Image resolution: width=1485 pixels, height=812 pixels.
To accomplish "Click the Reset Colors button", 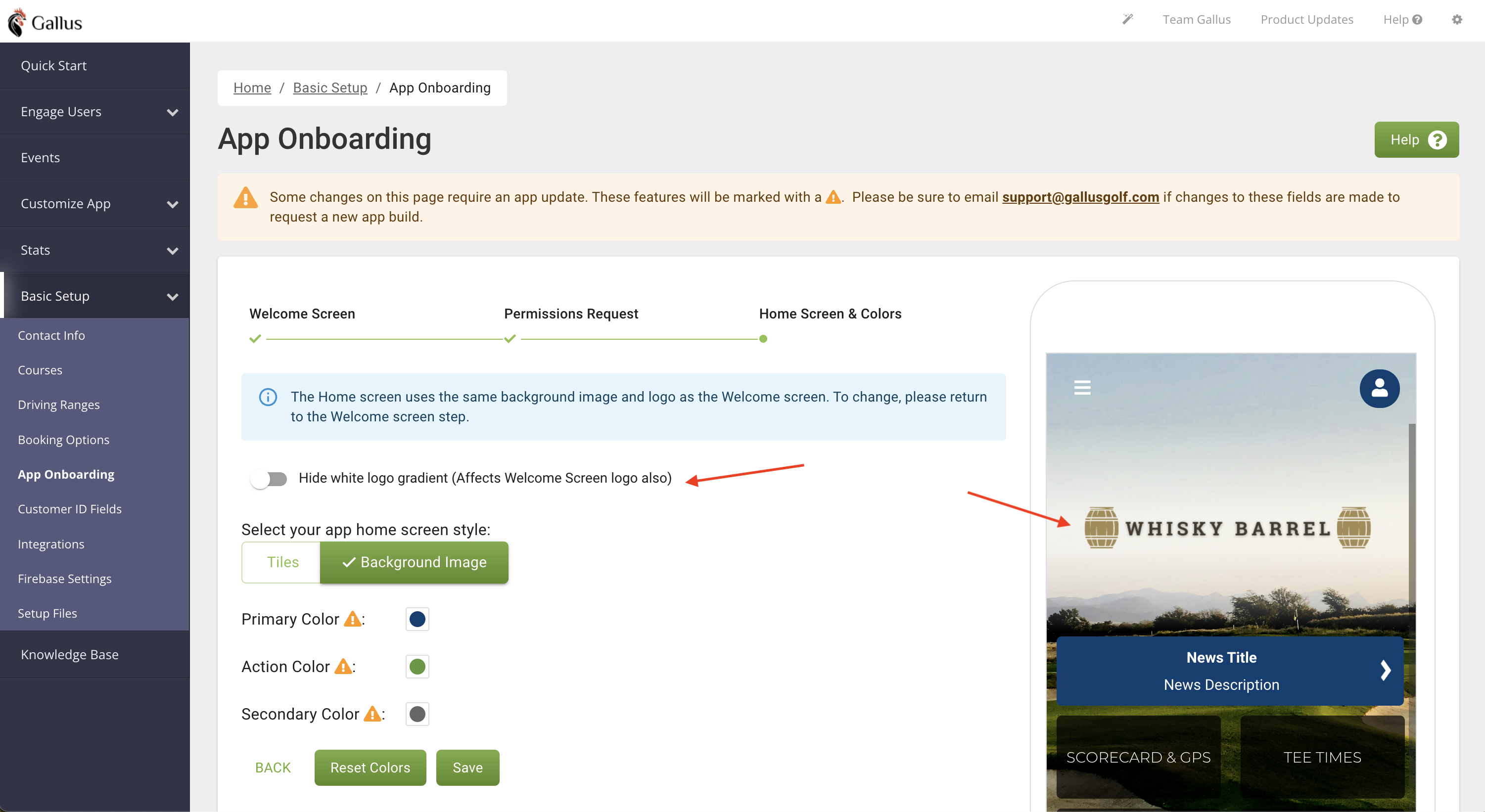I will coord(370,767).
